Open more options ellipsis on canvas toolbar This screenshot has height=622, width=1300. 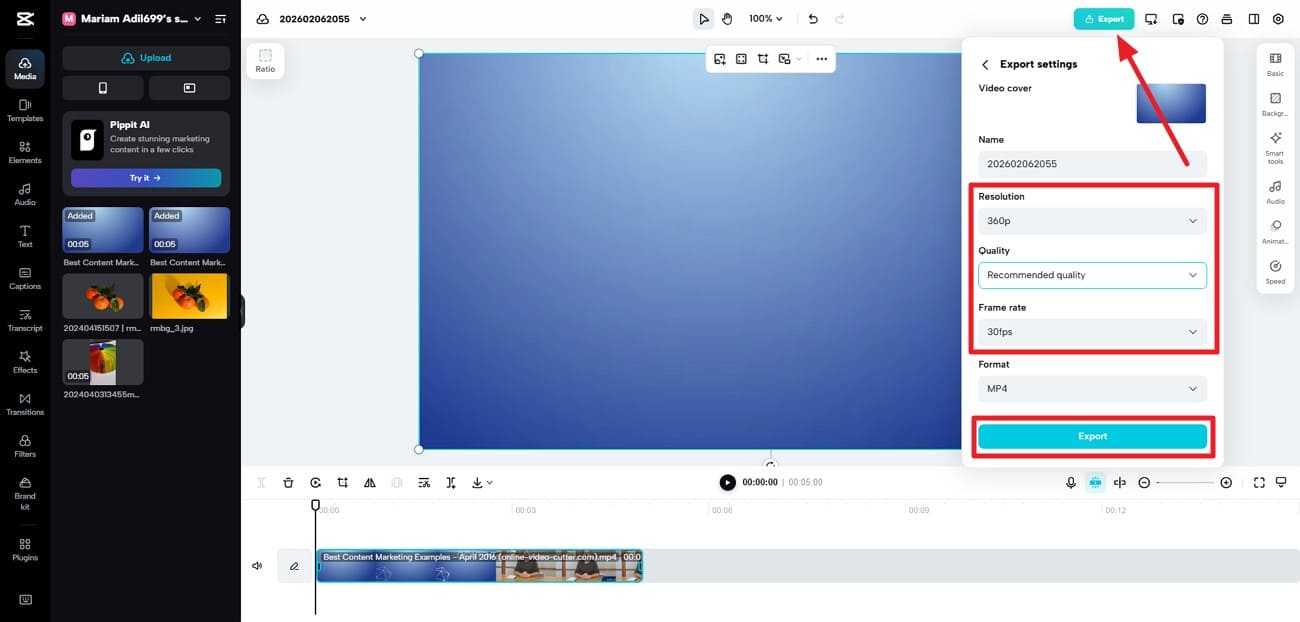click(821, 59)
